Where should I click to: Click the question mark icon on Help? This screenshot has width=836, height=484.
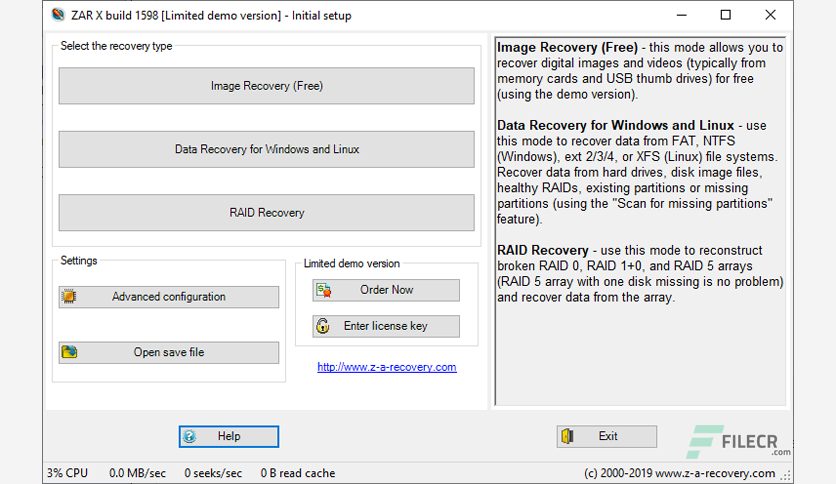(190, 437)
